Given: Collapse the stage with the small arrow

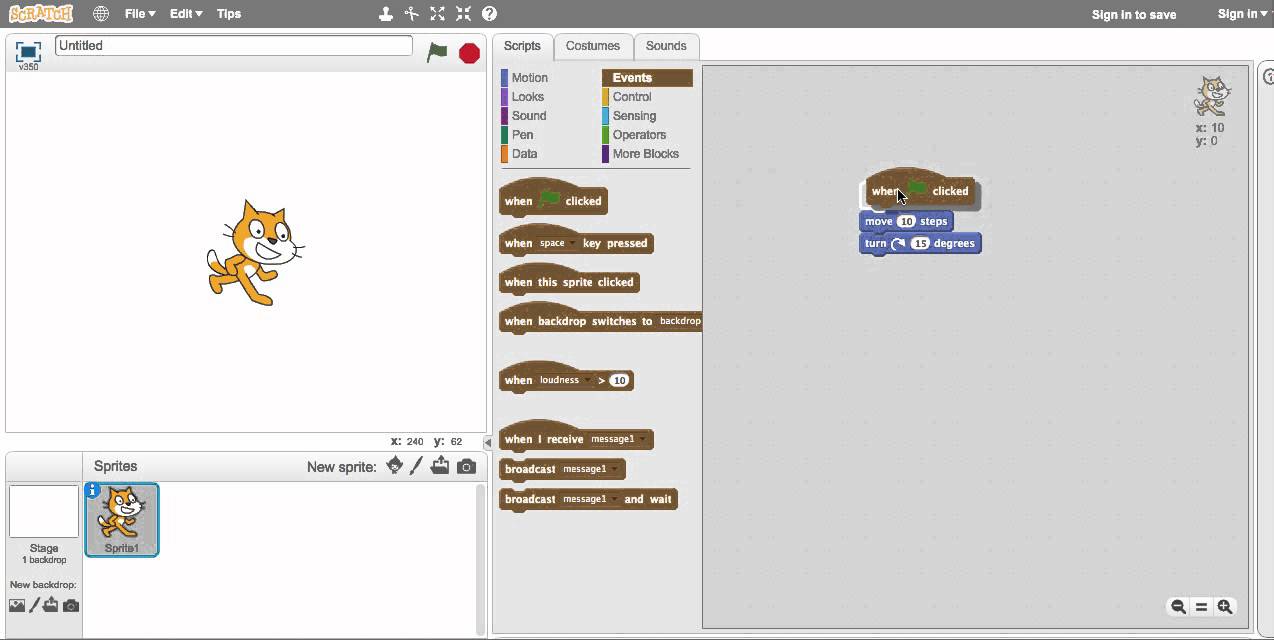Looking at the screenshot, I should (x=488, y=442).
